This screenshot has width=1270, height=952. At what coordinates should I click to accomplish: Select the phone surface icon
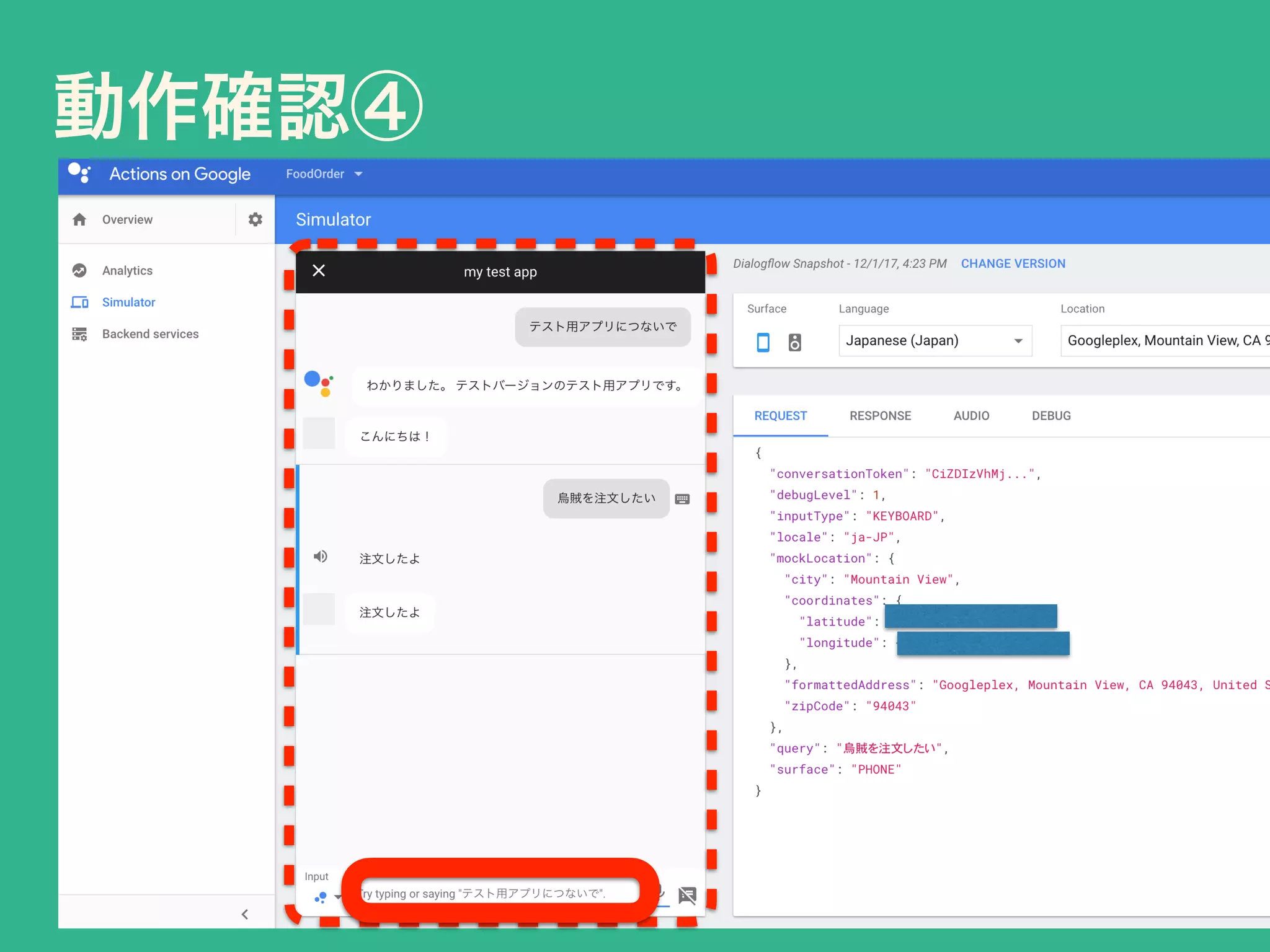coord(763,342)
